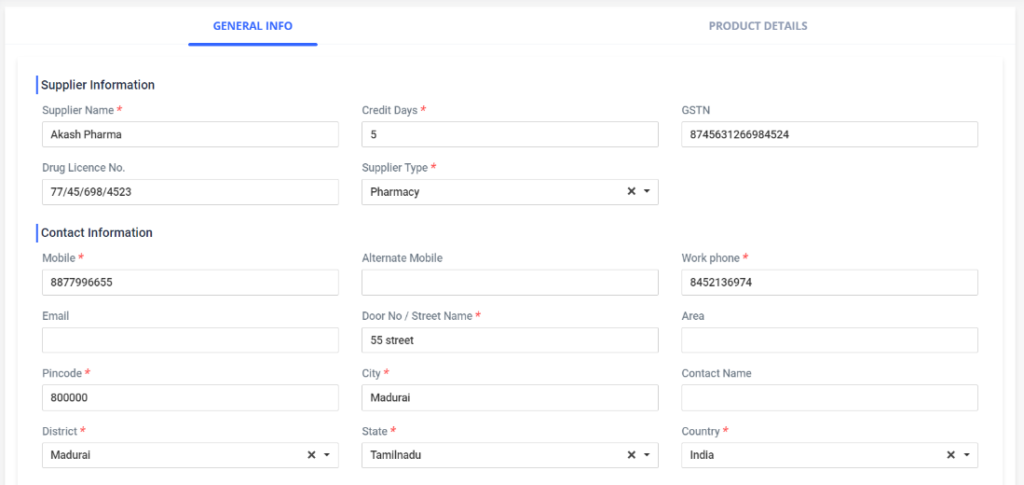Expand the Supplier Type dropdown arrow
The width and height of the screenshot is (1024, 485).
click(647, 192)
